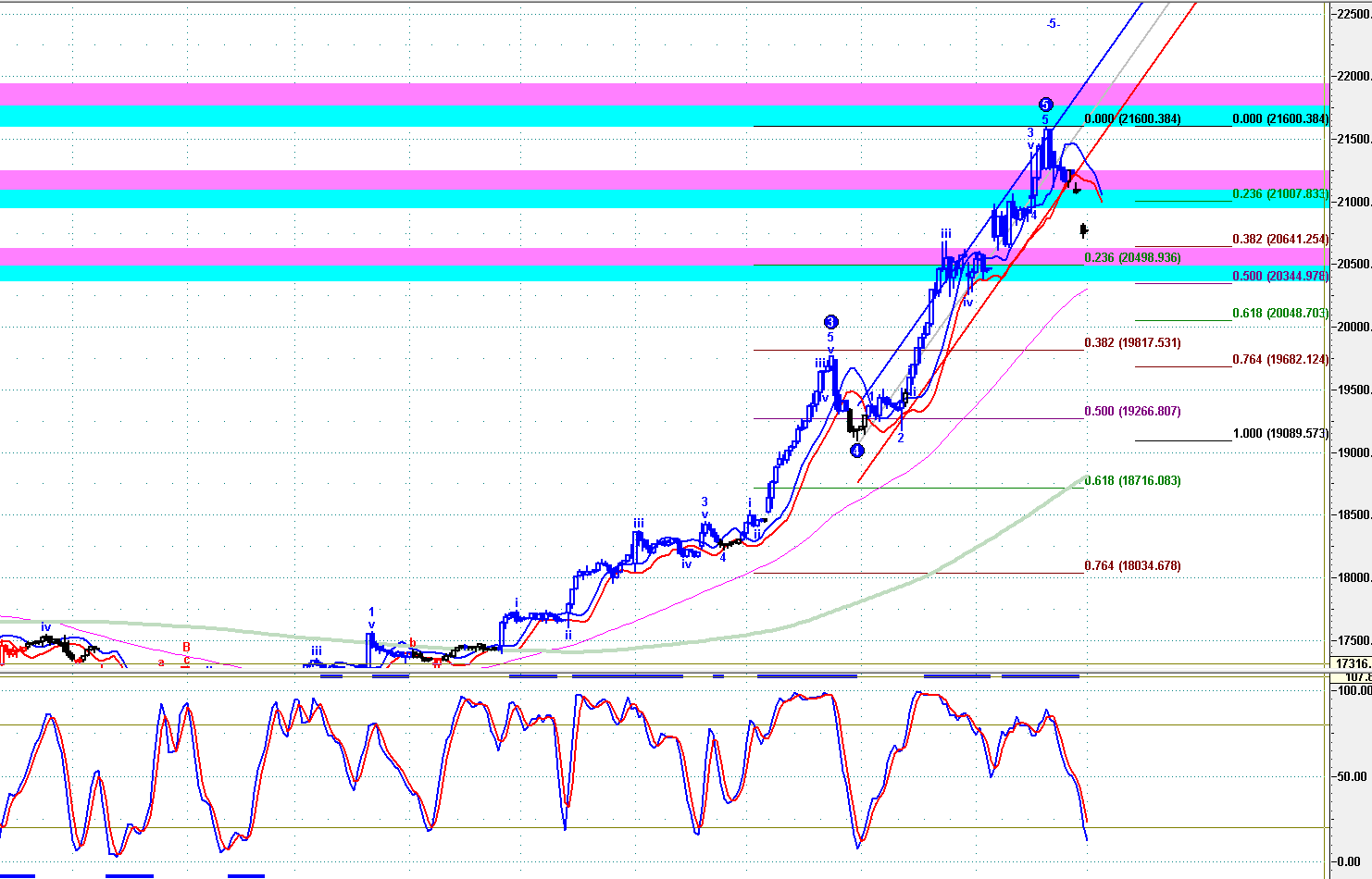Click the 0.382 (20641.254) retracement label
1372x879 pixels.
pos(1280,239)
